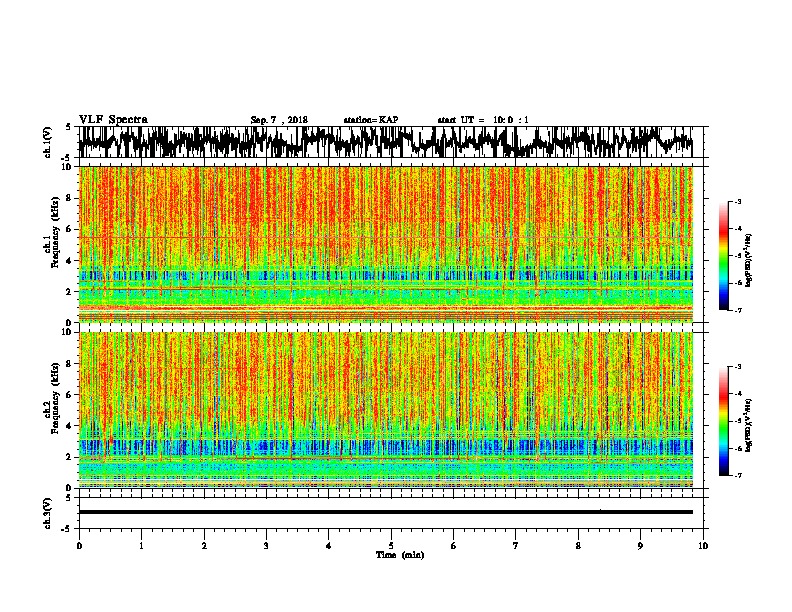Image resolution: width=792 pixels, height=612 pixels.
Task: Click the "ch.3(V)" axis label
Action: tap(48, 513)
